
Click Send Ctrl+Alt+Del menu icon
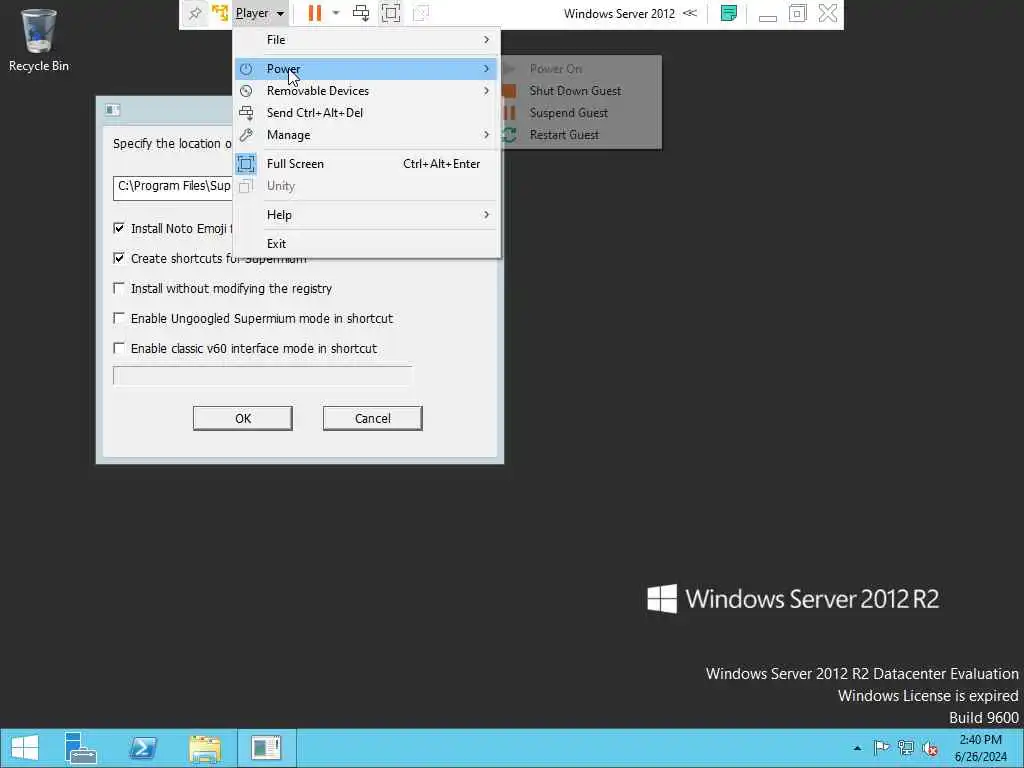(x=246, y=113)
